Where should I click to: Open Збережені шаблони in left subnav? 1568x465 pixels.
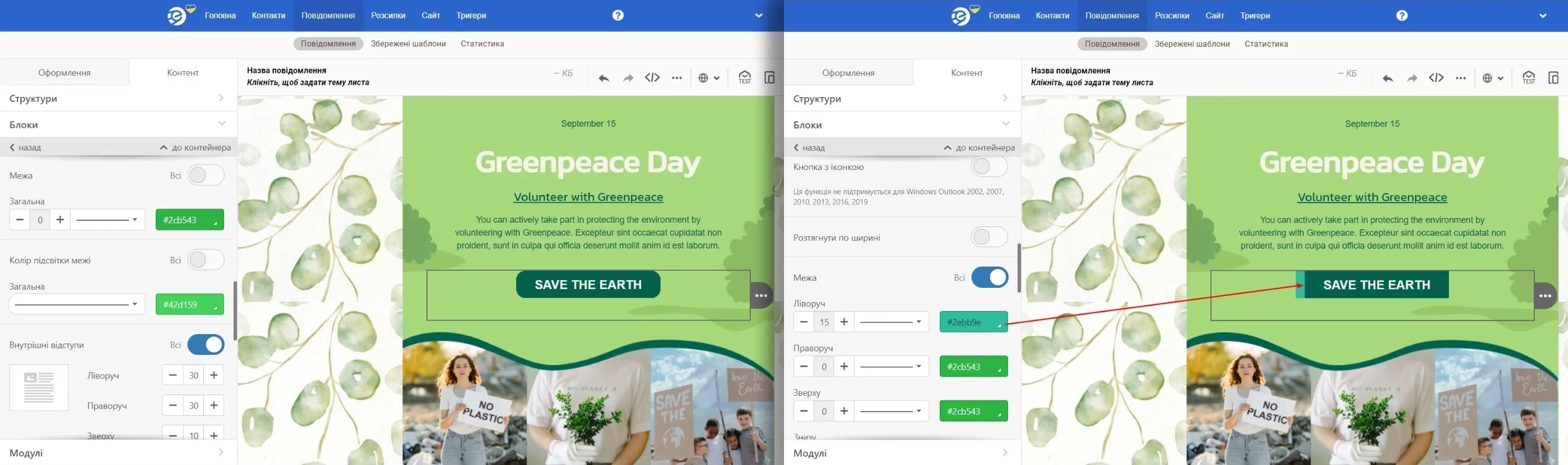pyautogui.click(x=408, y=44)
